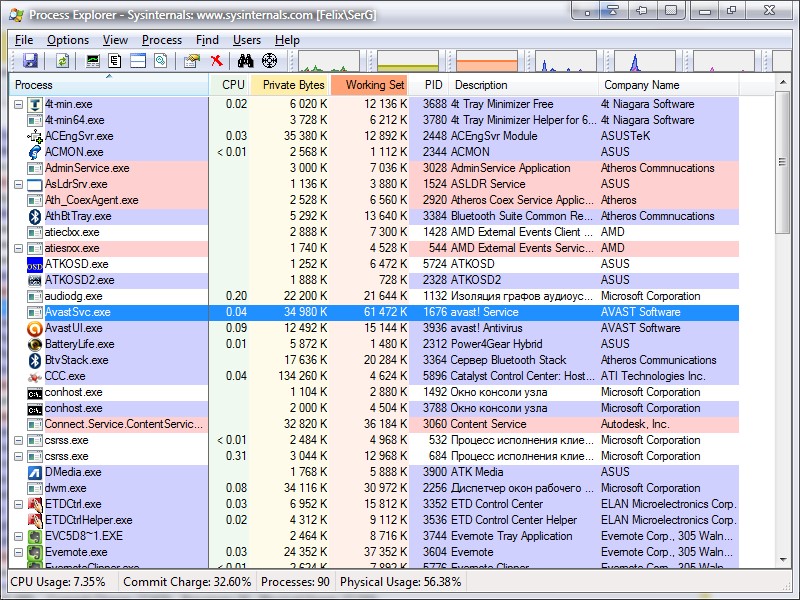This screenshot has width=800, height=600.
Task: Collapse the atiesrxx.exe tree node
Action: [x=18, y=248]
